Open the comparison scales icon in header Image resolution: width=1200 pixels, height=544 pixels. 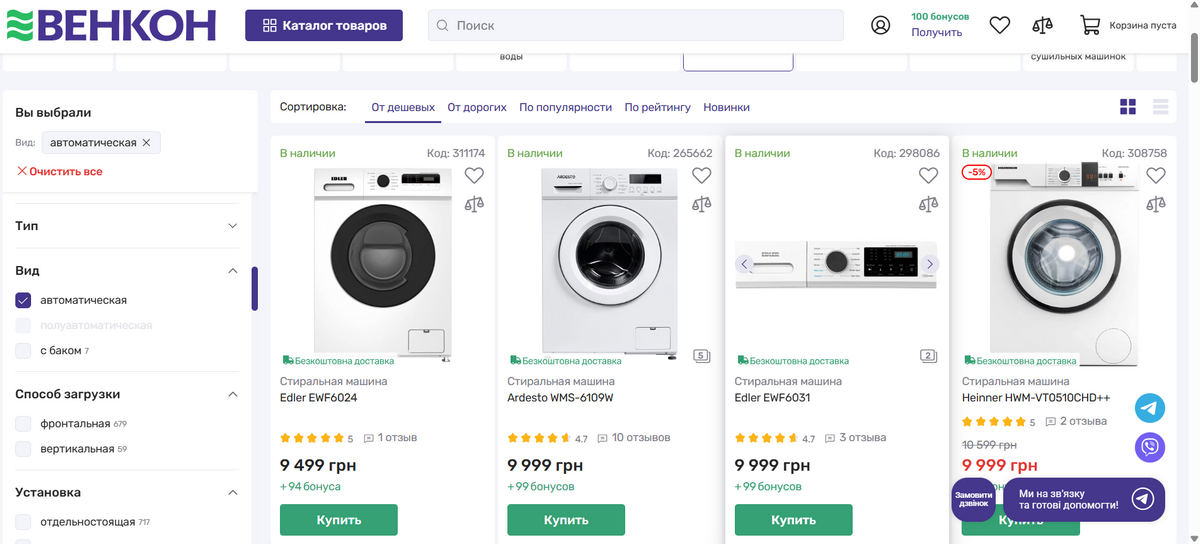tap(1043, 25)
